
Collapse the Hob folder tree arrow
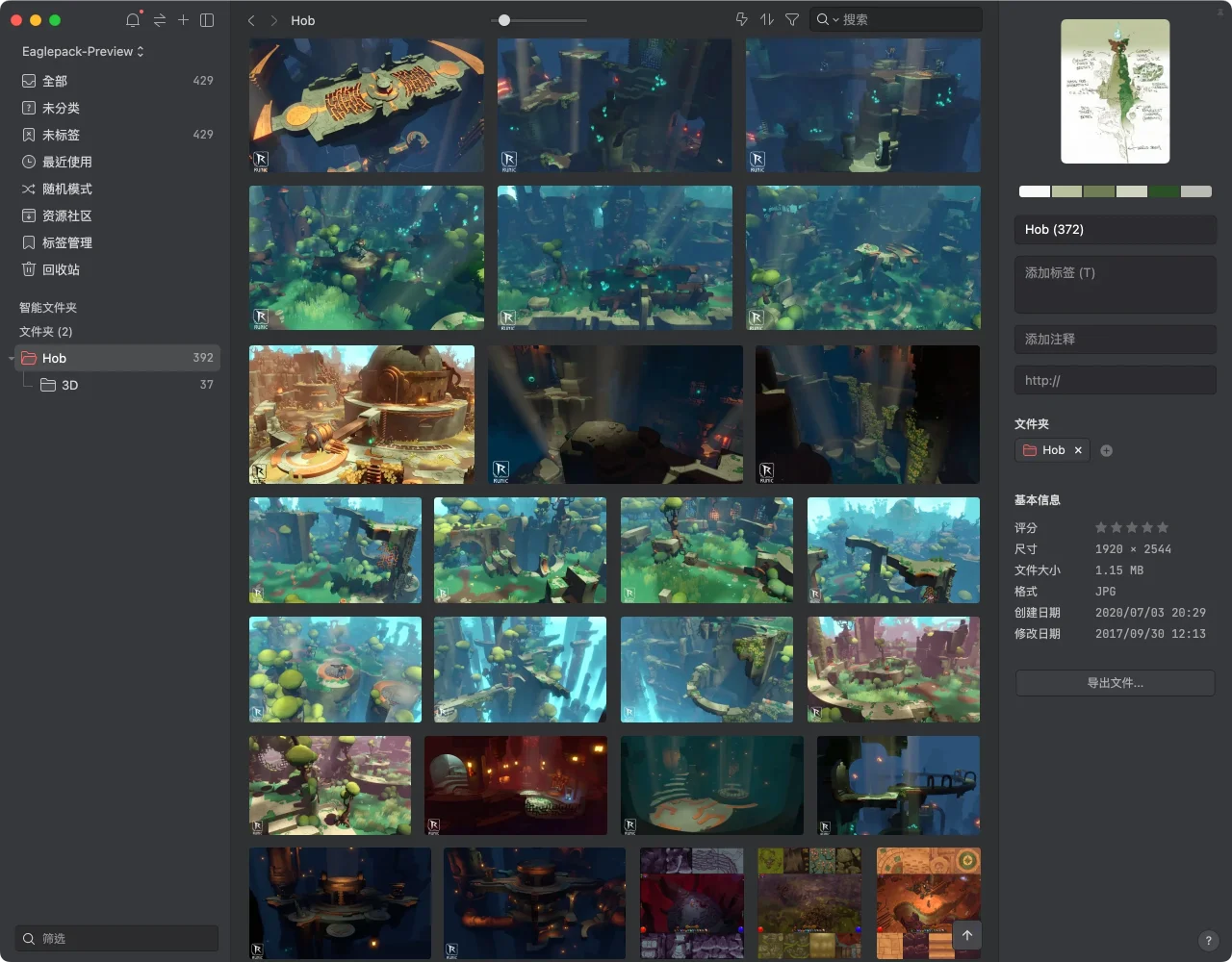(x=12, y=358)
